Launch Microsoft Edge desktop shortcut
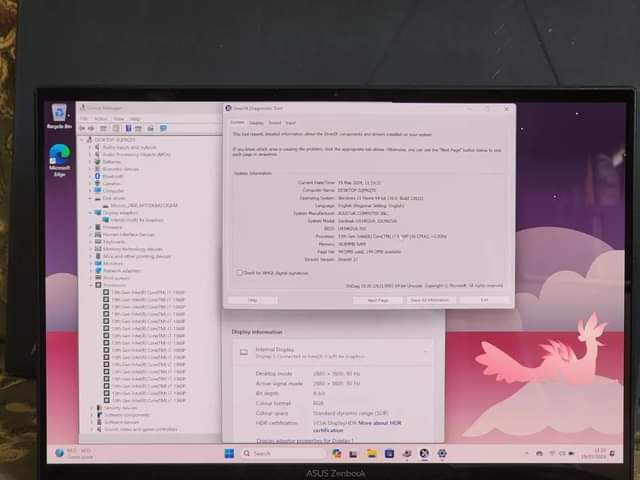 [x=59, y=160]
